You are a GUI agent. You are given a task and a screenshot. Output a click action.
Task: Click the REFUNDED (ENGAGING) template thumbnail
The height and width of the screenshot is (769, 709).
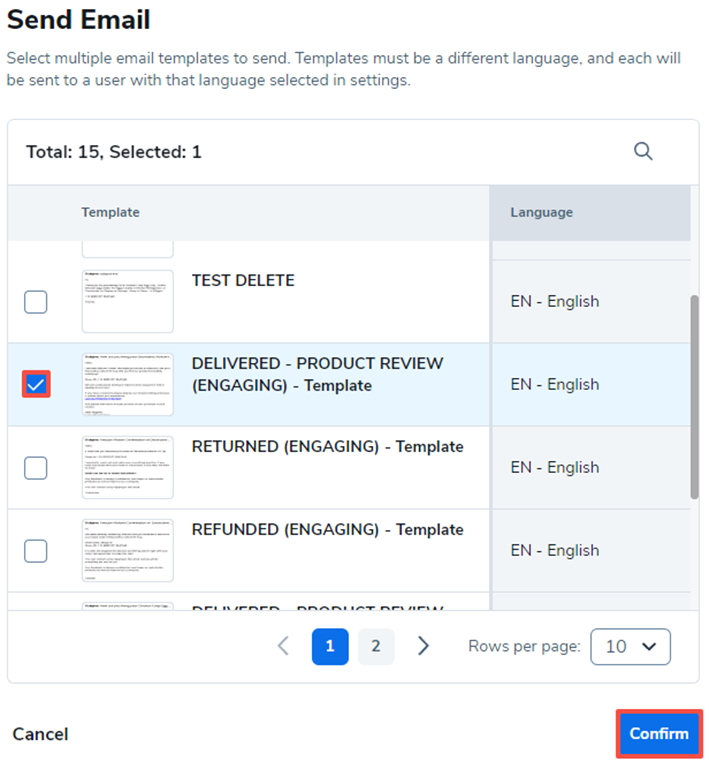127,550
